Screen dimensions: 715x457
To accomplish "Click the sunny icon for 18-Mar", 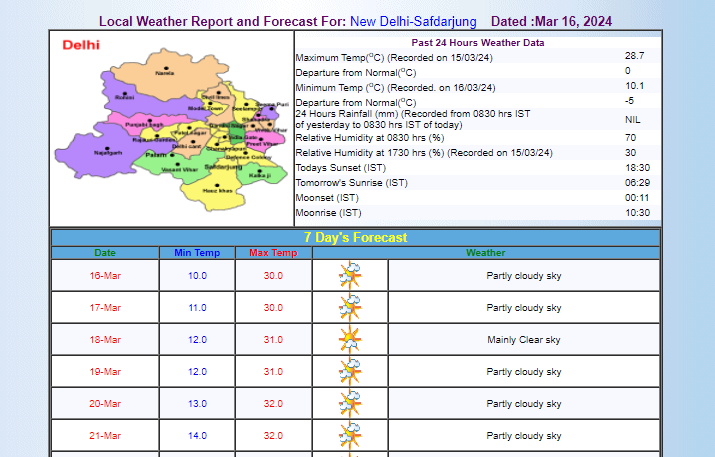I will (x=350, y=339).
